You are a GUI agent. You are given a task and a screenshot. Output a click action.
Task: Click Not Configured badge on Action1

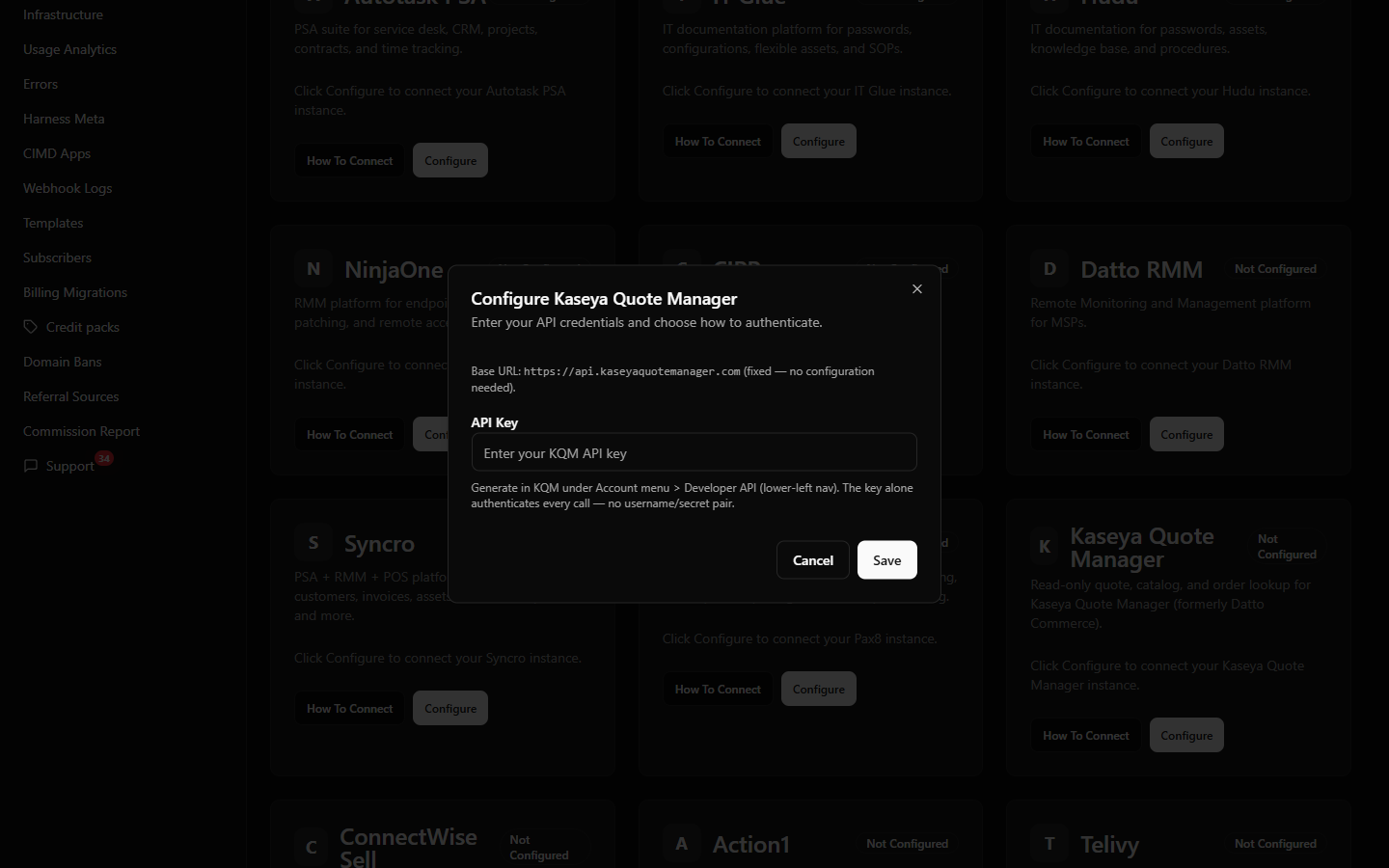pos(907,844)
